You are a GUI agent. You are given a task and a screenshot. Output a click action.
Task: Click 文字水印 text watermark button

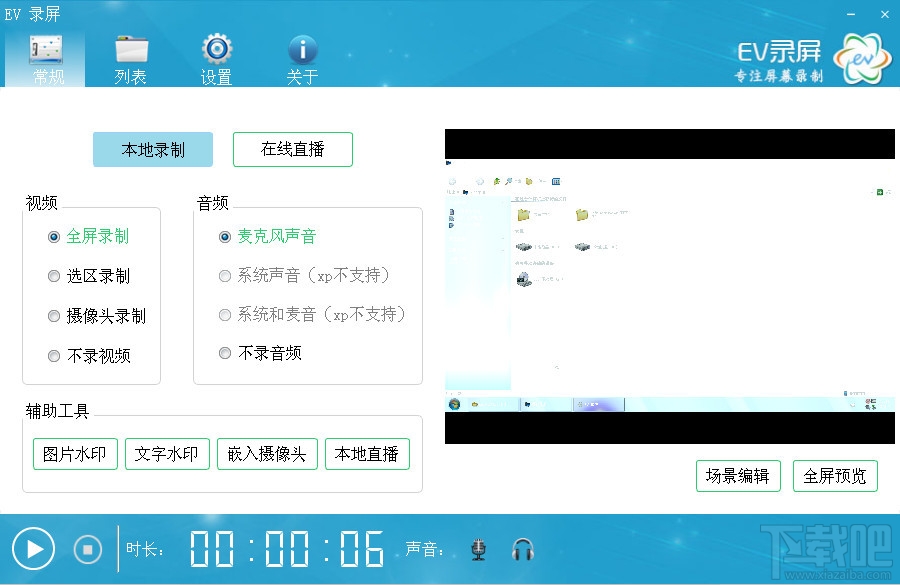[167, 454]
